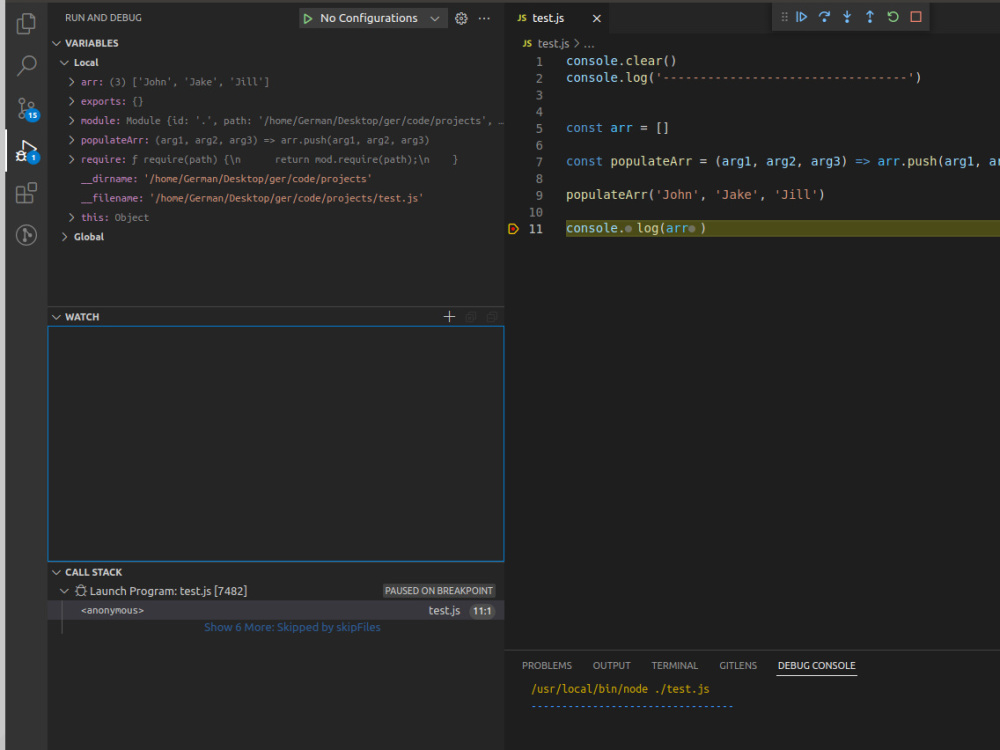The image size is (1000, 750).
Task: Expand the module variable
Action: (x=71, y=121)
